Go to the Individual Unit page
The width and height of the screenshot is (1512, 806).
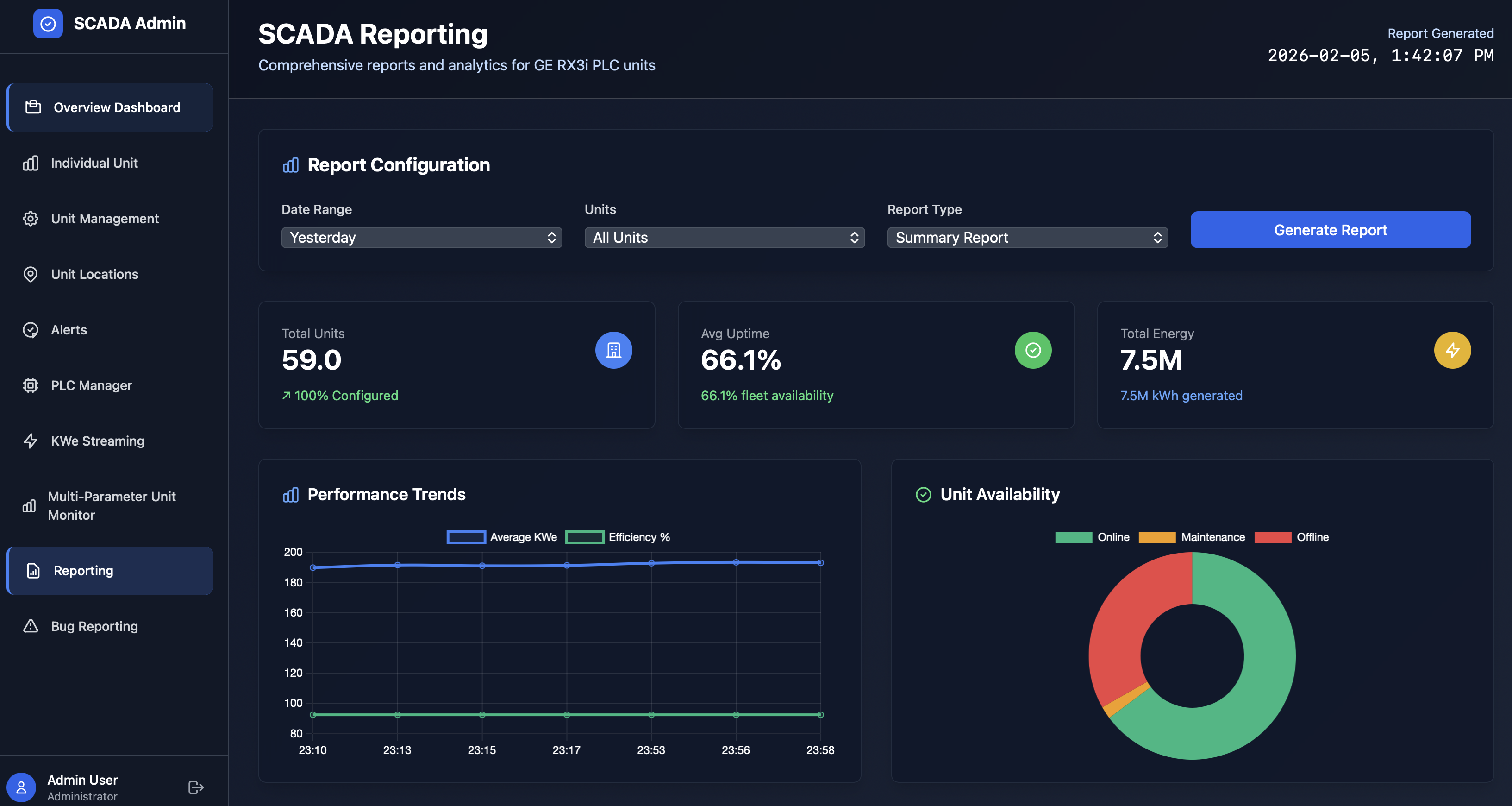[110, 163]
